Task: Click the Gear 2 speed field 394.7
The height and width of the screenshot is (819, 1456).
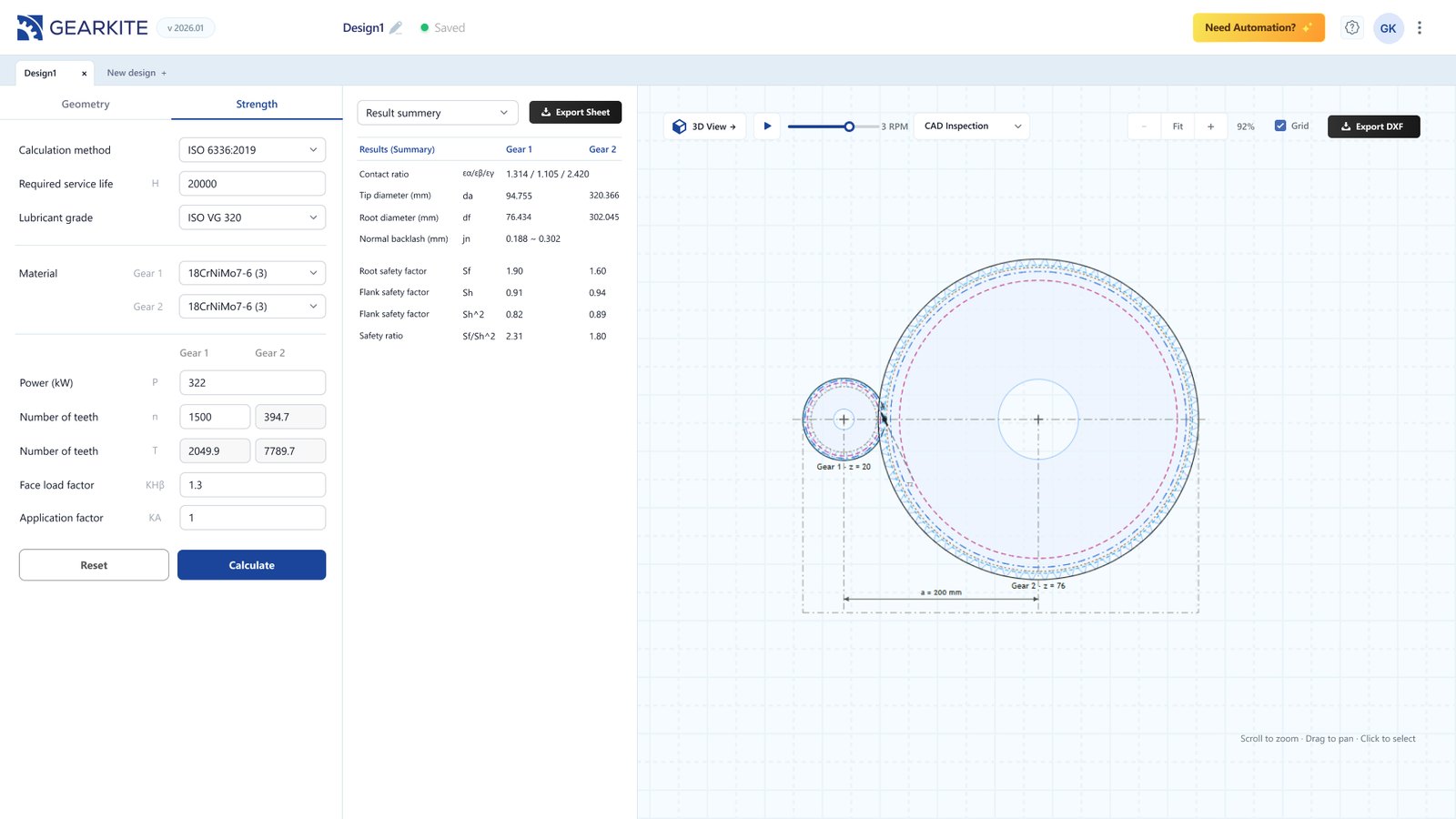Action: pos(290,417)
